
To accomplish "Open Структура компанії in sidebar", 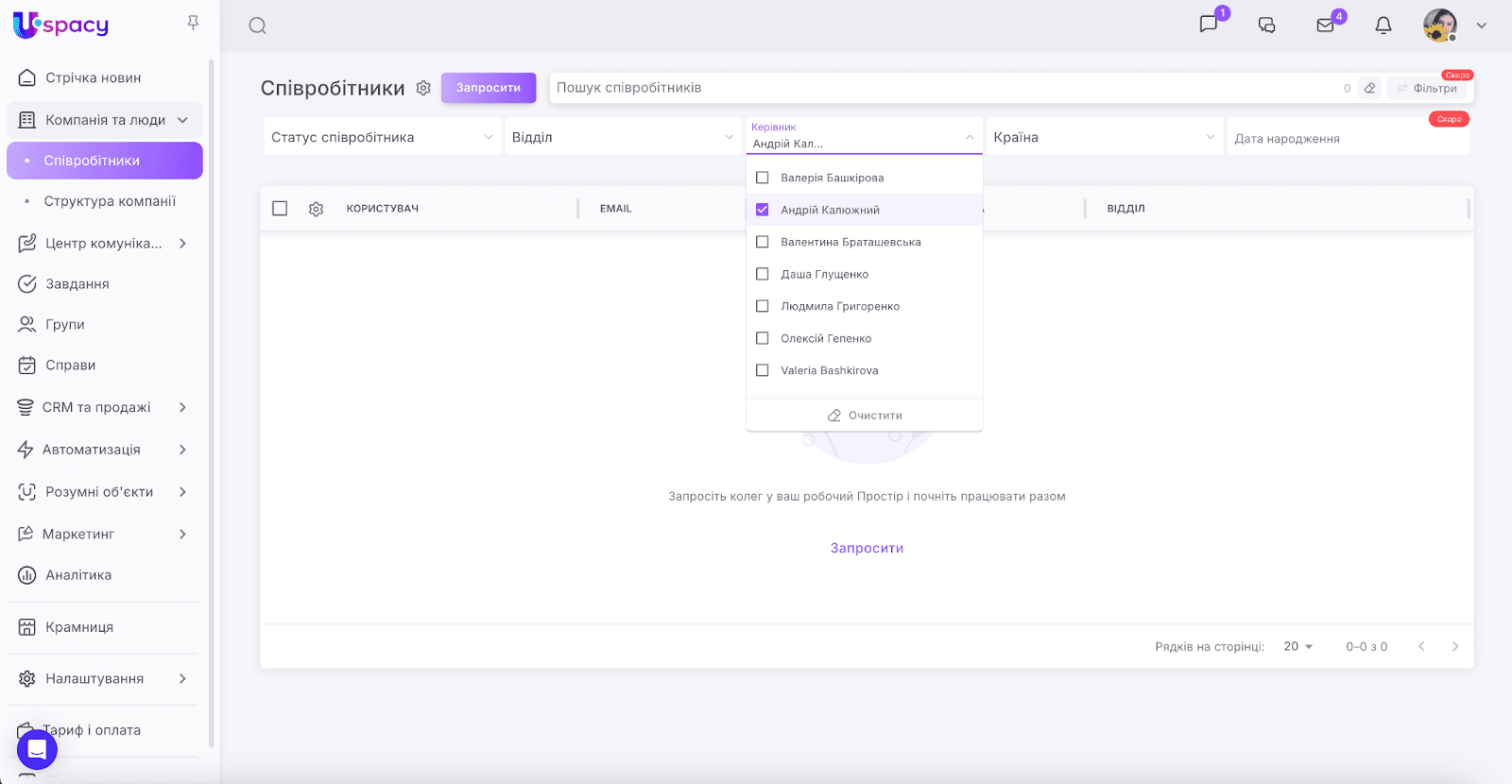I will tap(110, 201).
